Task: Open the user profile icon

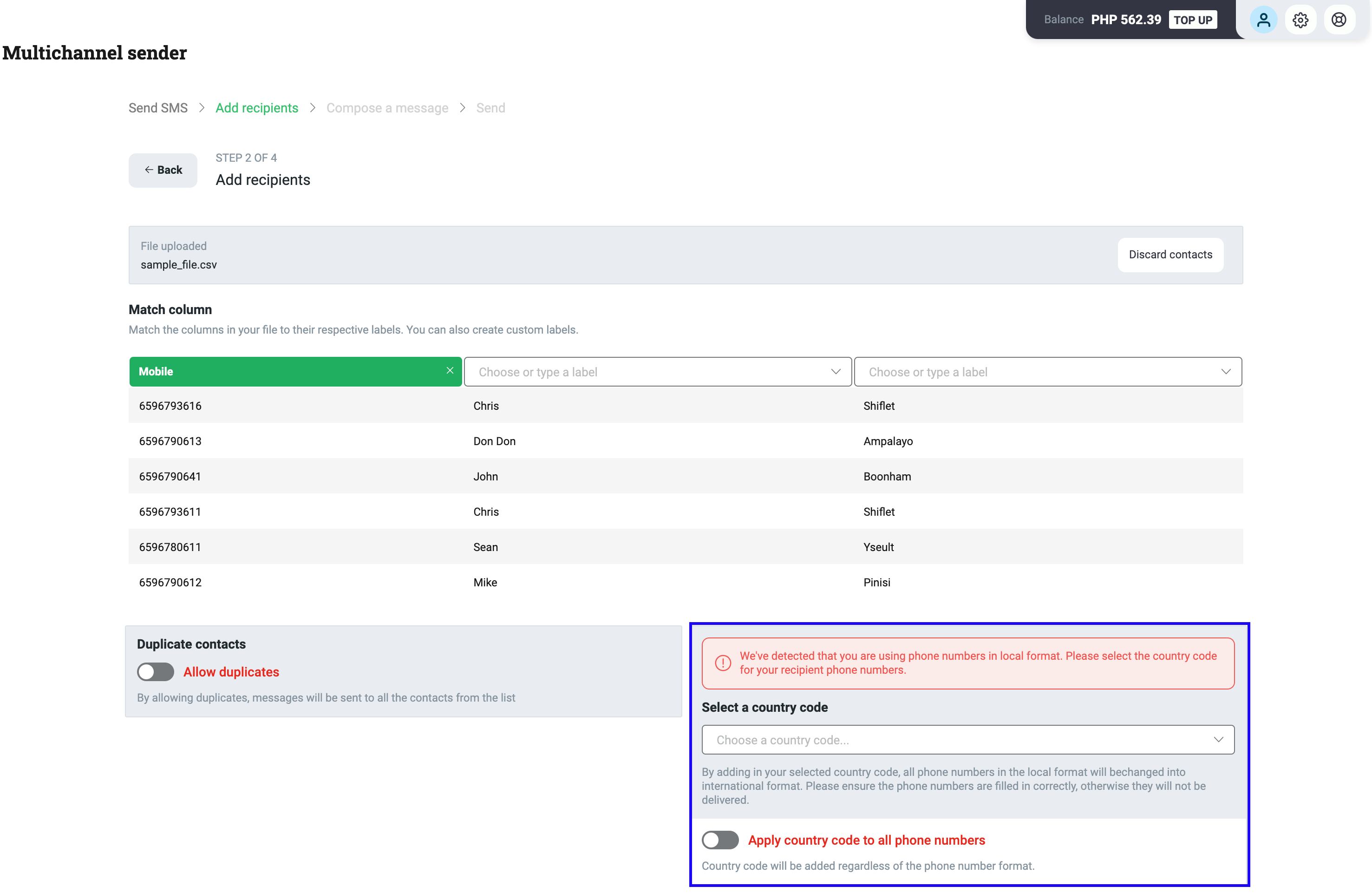Action: (x=1263, y=20)
